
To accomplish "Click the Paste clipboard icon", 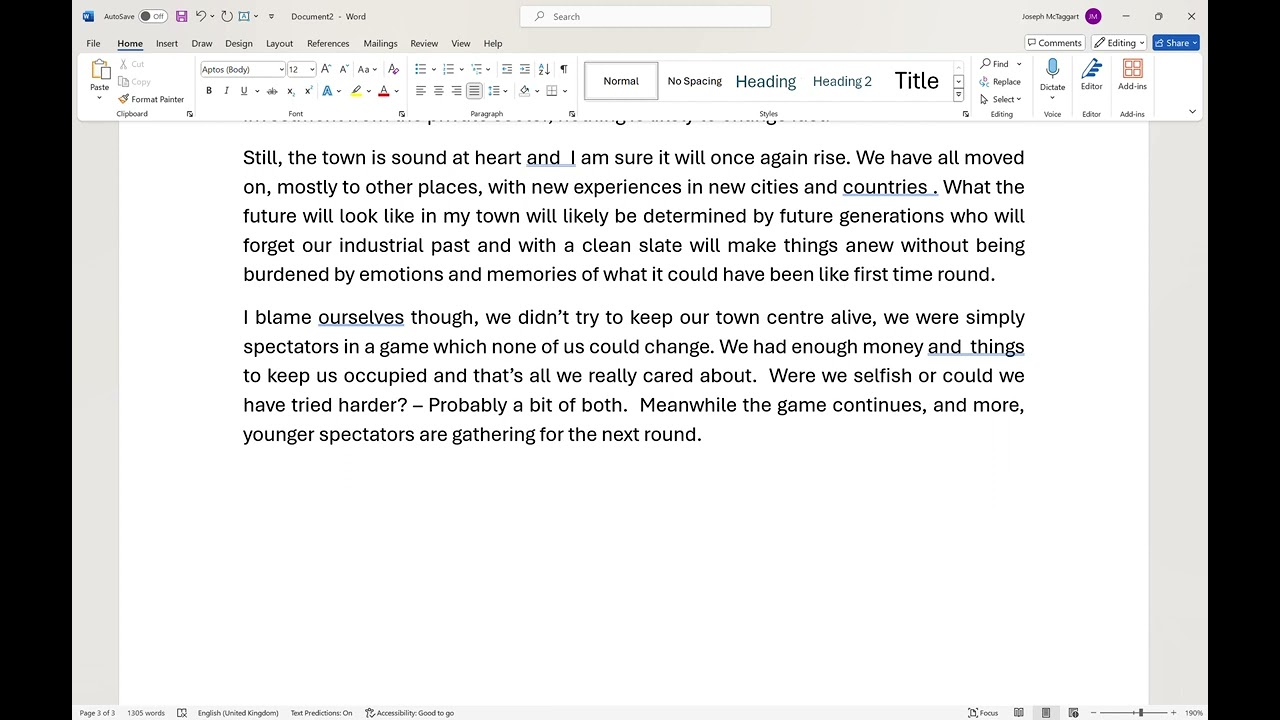I will [100, 69].
